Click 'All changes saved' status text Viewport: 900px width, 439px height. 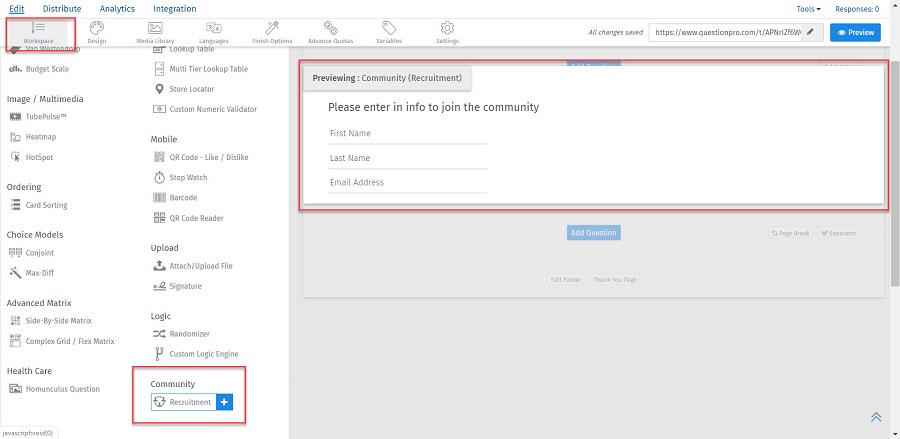pos(615,33)
